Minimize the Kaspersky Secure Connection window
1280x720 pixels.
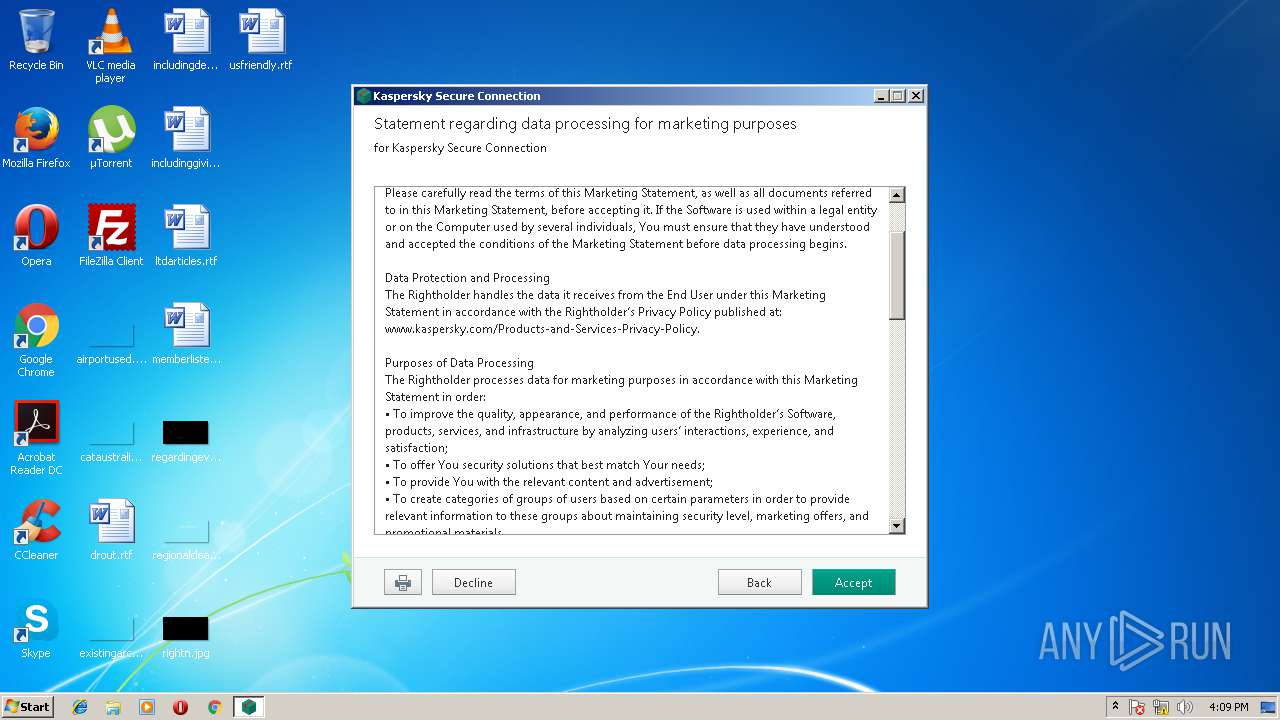coord(881,96)
